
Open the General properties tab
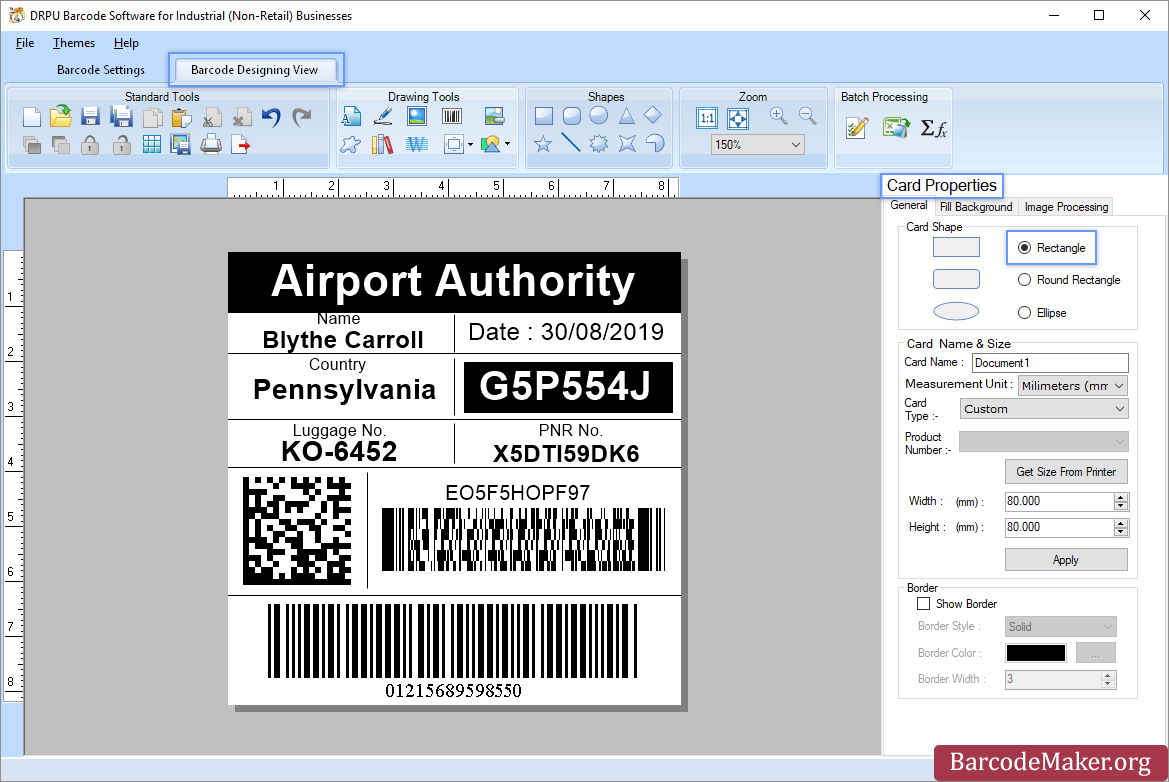tap(908, 205)
